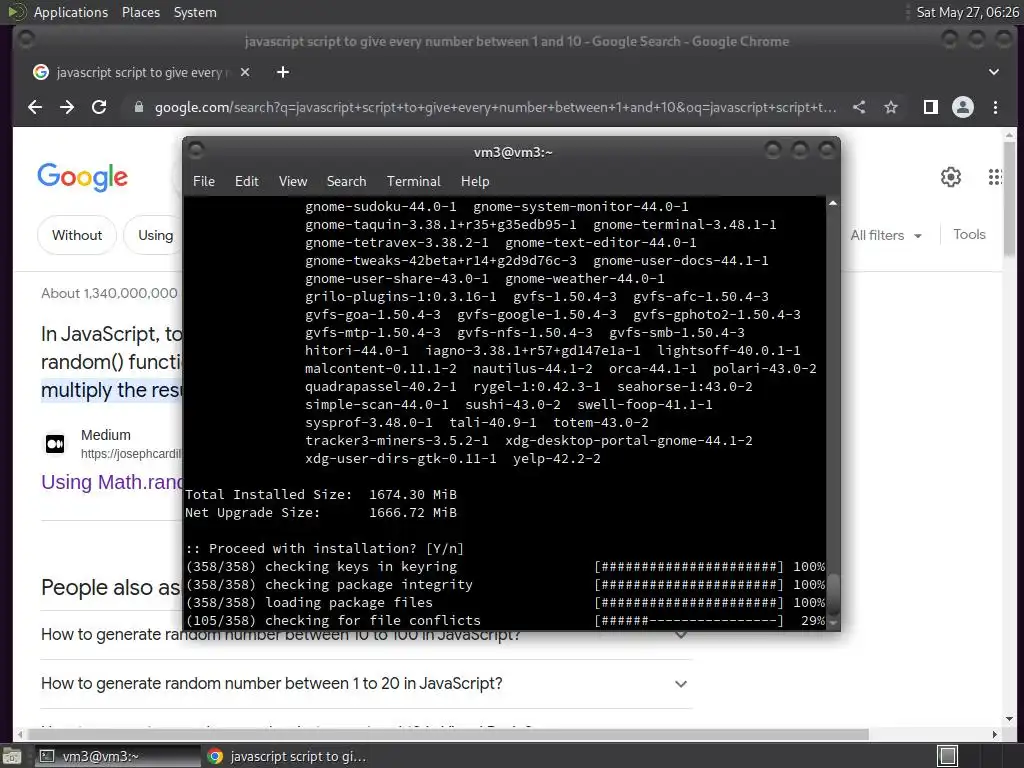Screen dimensions: 1024x768
Task: Click the address bar URL
Action: pyautogui.click(x=495, y=107)
